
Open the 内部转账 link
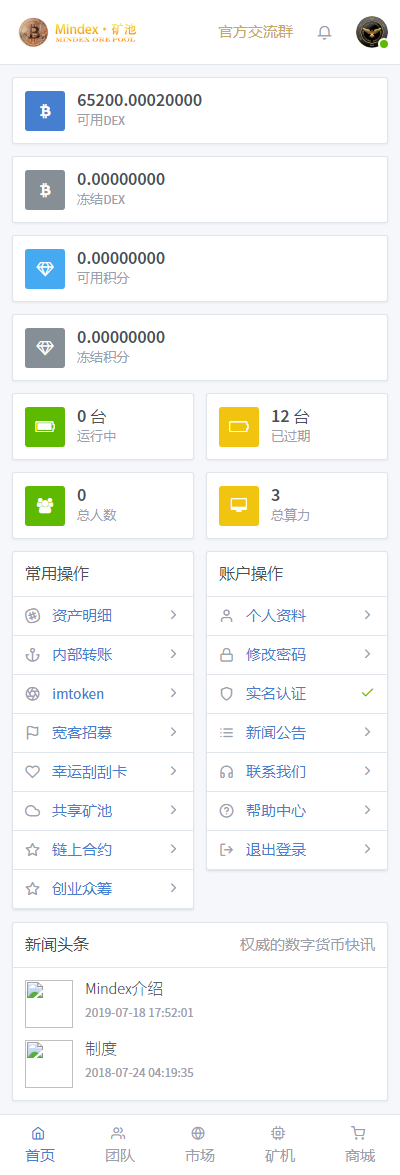click(x=103, y=654)
